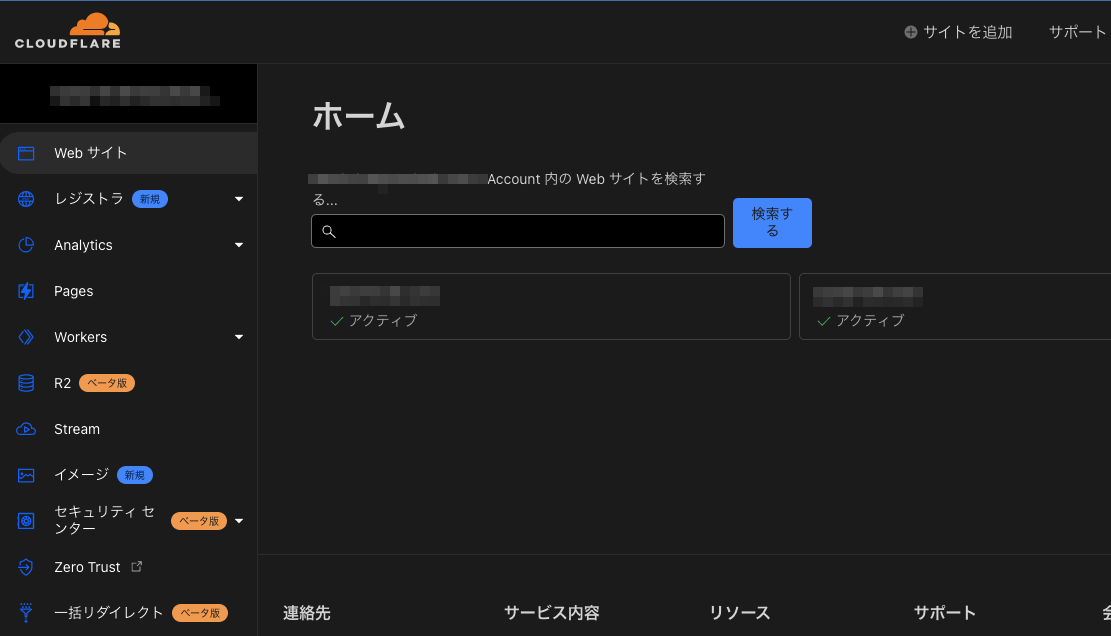Focus the website search input field
The height and width of the screenshot is (636, 1111).
(x=518, y=231)
